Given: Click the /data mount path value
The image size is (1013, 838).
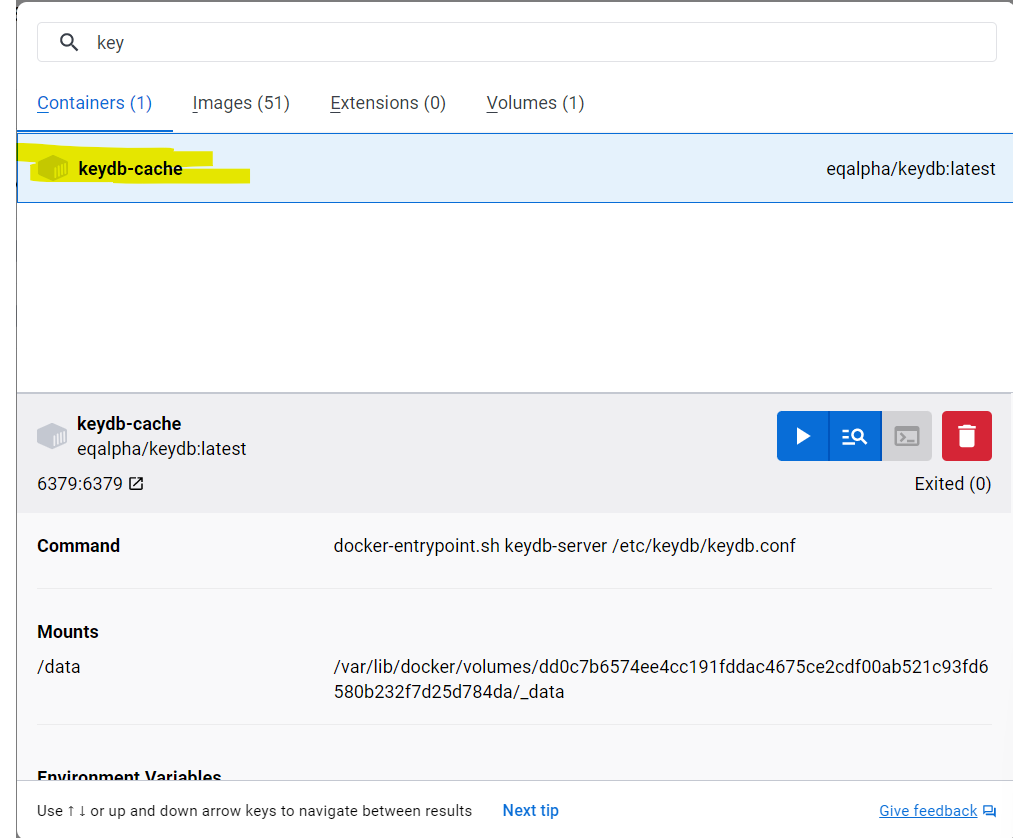Looking at the screenshot, I should point(58,666).
